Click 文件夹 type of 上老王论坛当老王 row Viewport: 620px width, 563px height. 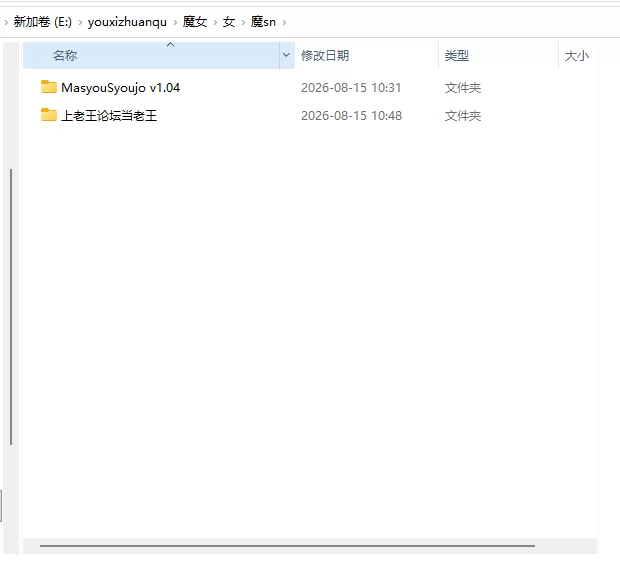click(463, 116)
